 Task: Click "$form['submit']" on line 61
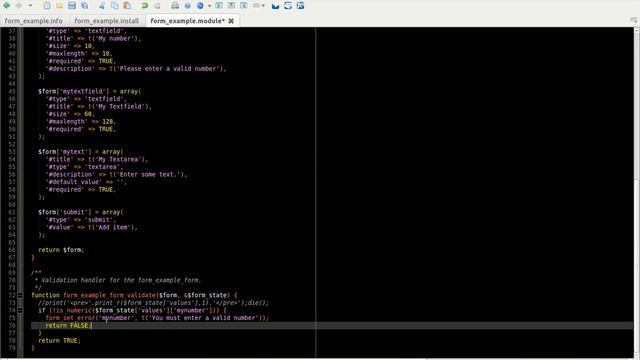(x=65, y=212)
